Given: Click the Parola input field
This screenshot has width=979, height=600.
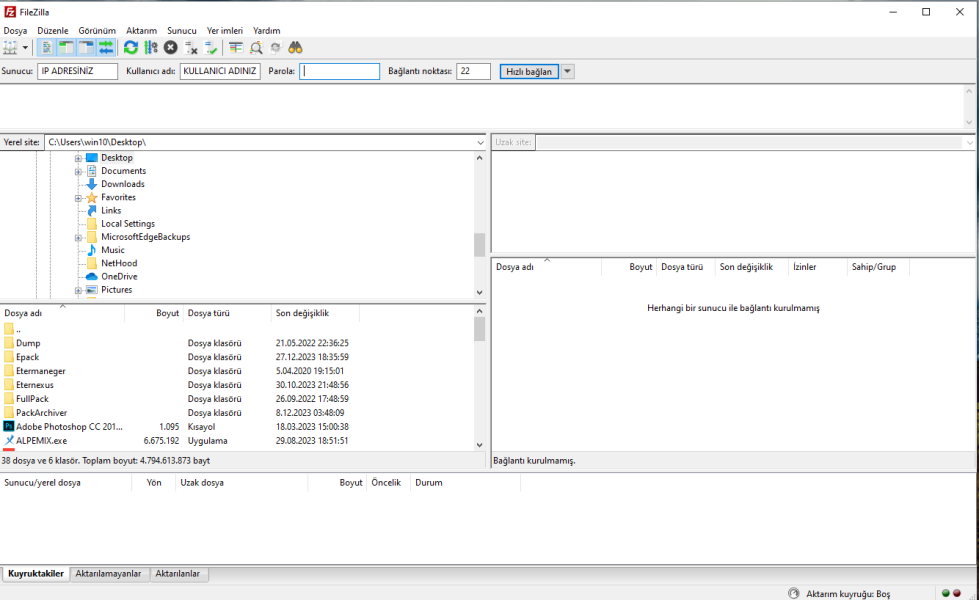Looking at the screenshot, I should (x=340, y=72).
